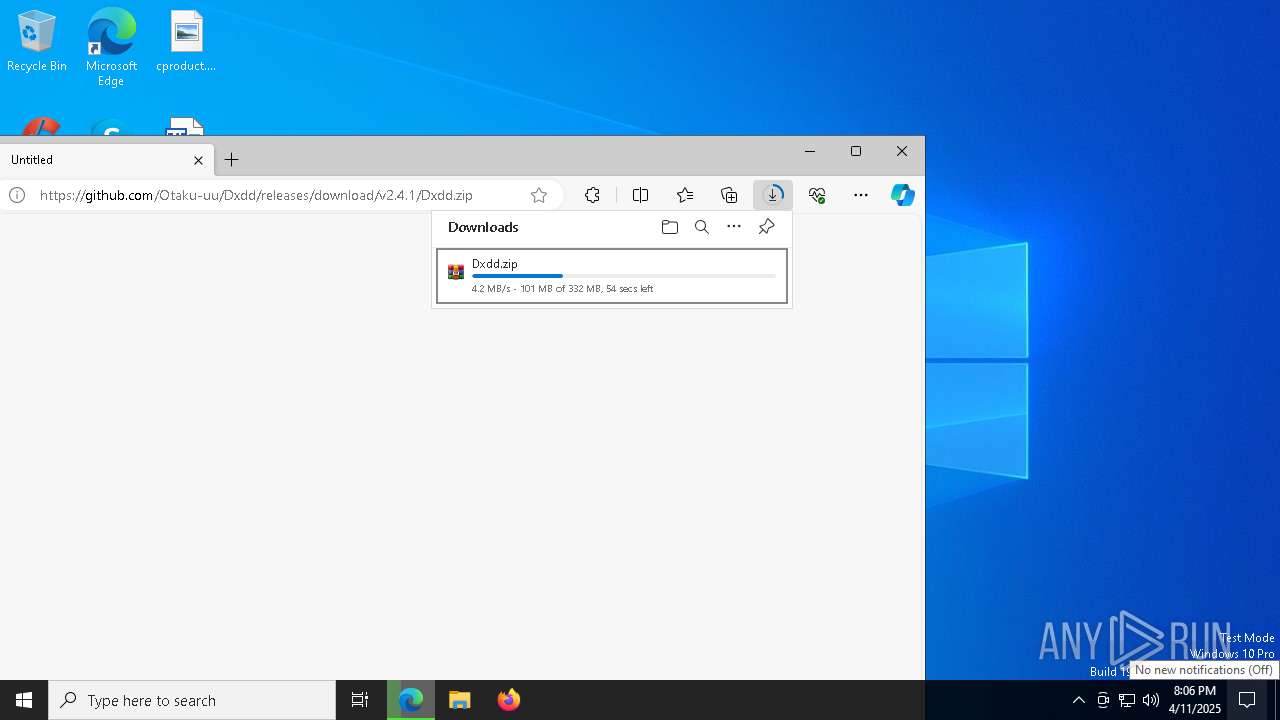
Task: Select Microsoft Edge desktop shortcut
Action: (x=111, y=47)
